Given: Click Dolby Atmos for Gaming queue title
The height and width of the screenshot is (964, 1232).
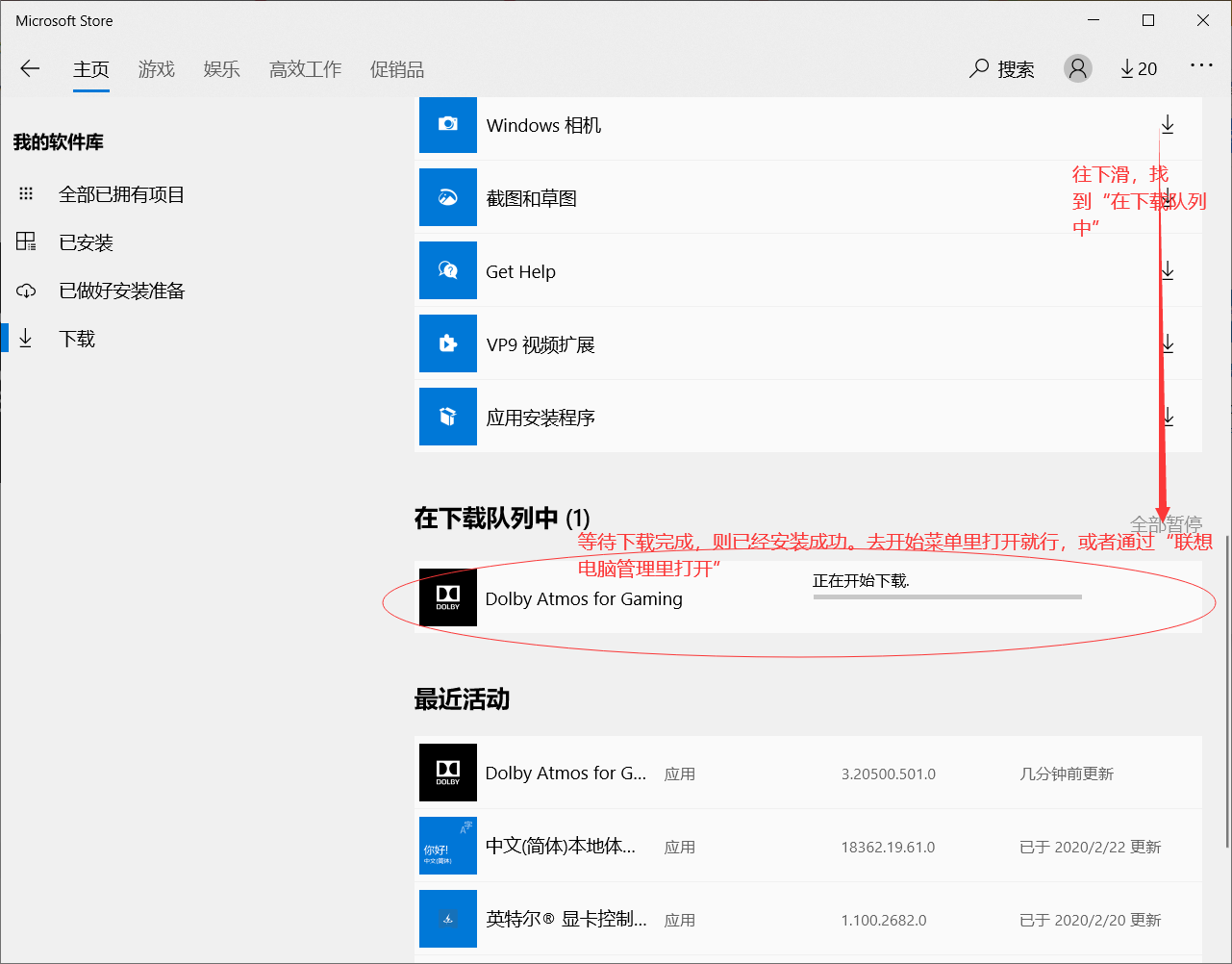Looking at the screenshot, I should tap(584, 598).
